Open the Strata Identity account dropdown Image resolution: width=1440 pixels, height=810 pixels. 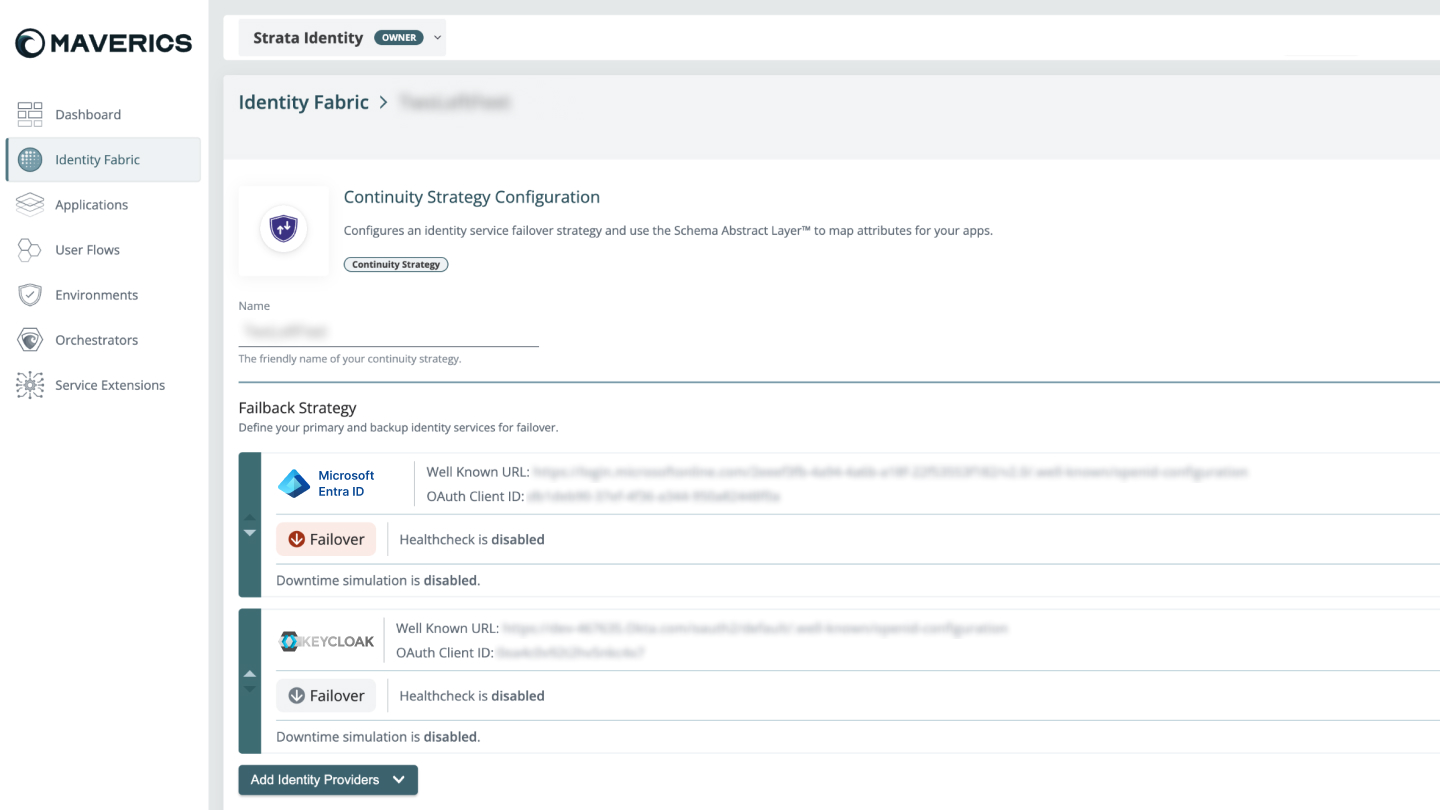pos(342,37)
